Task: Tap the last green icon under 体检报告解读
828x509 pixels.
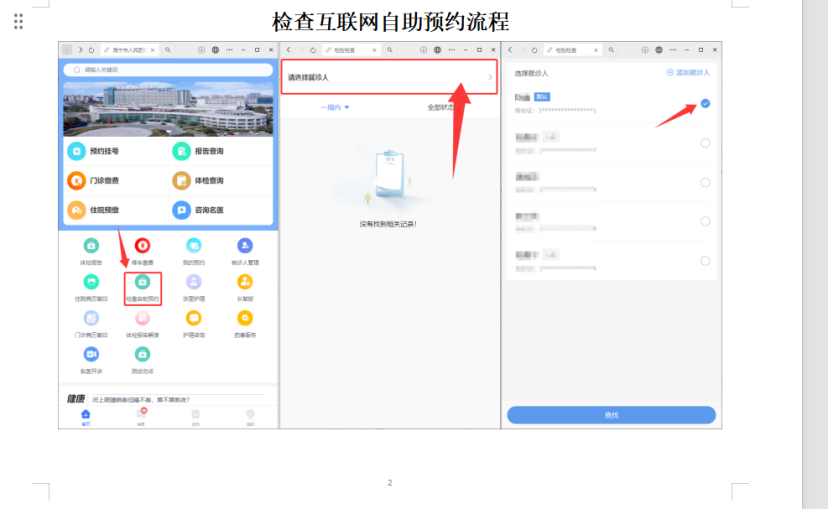Action: pyautogui.click(x=142, y=354)
